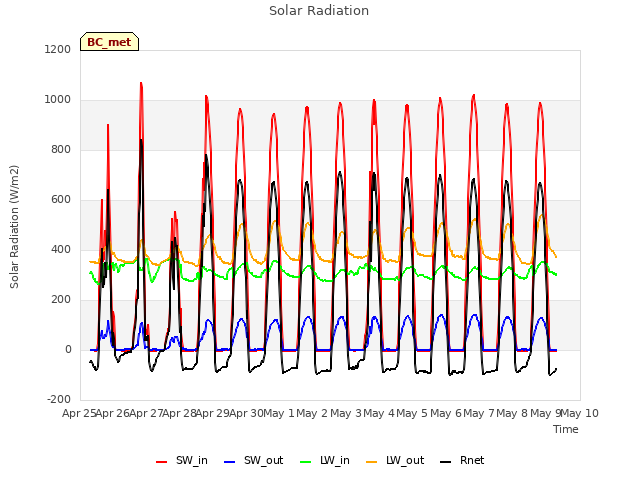Click the 1000 y-axis tick label
This screenshot has width=640, height=480.
[58, 100]
